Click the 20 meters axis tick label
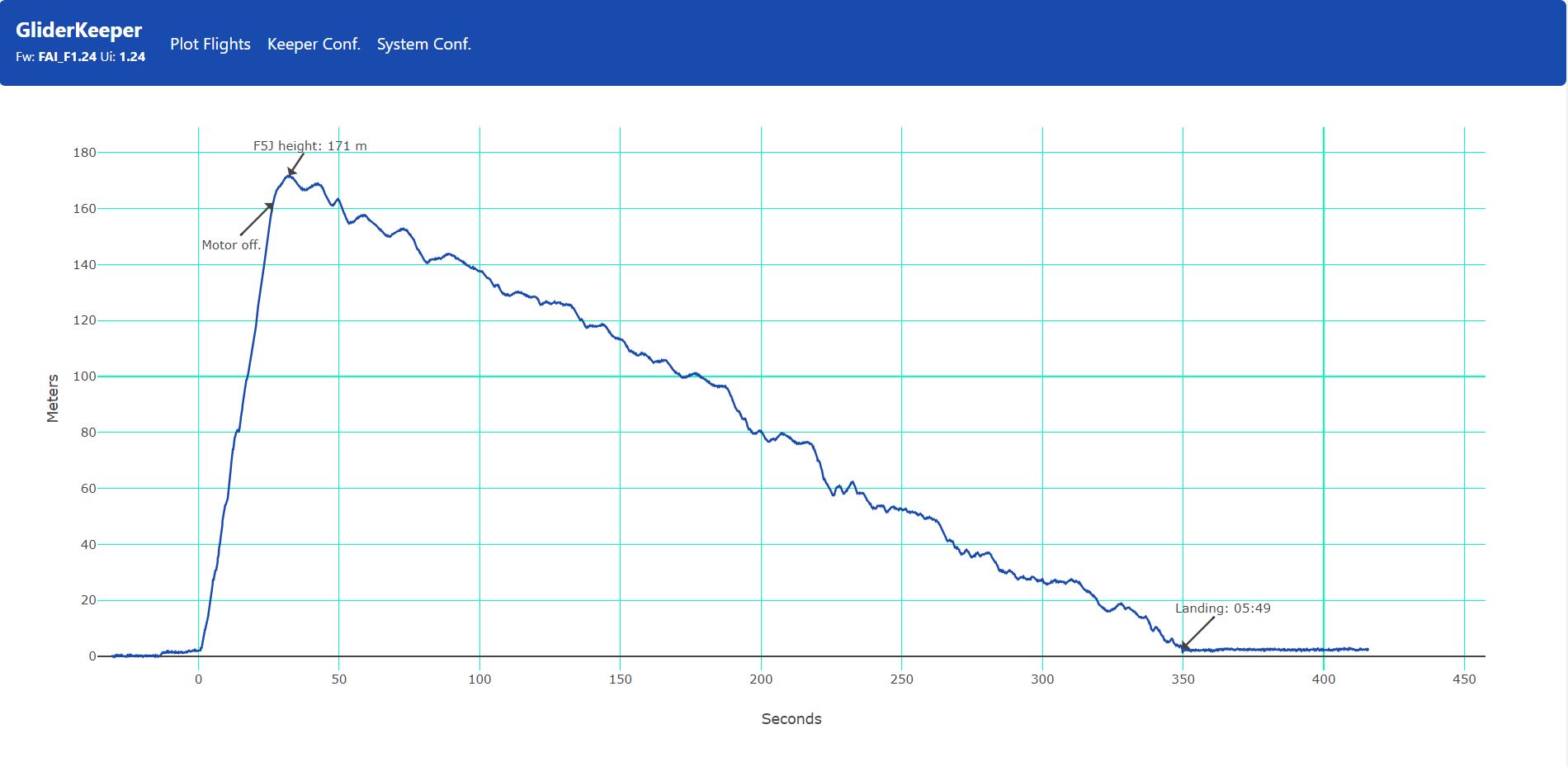 click(x=87, y=600)
